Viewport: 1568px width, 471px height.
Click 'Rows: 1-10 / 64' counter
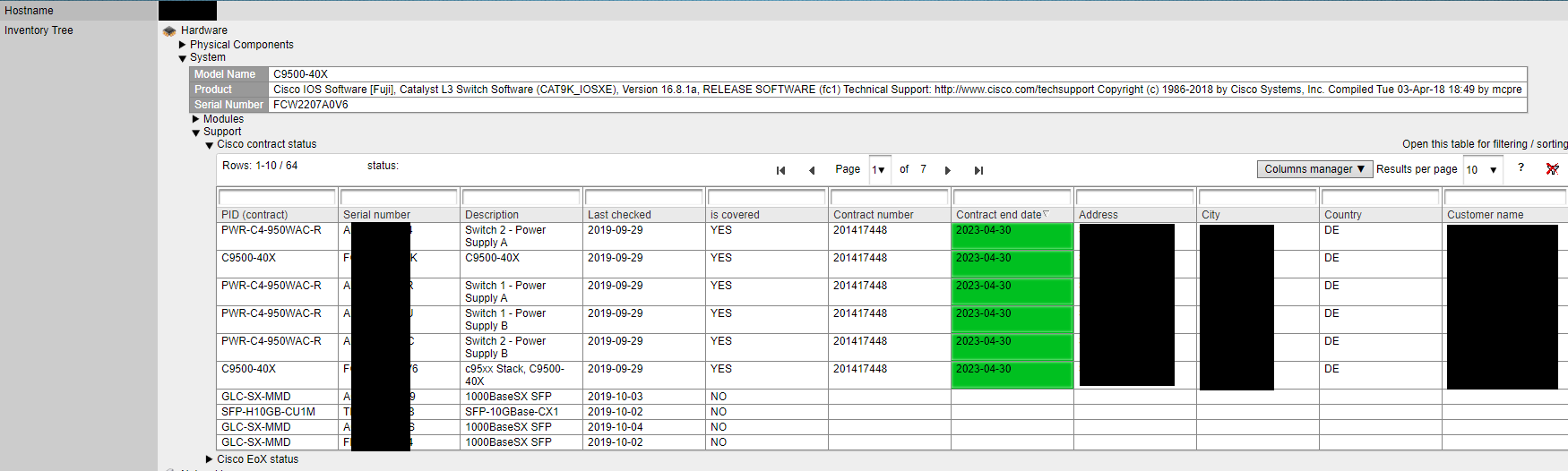[260, 166]
